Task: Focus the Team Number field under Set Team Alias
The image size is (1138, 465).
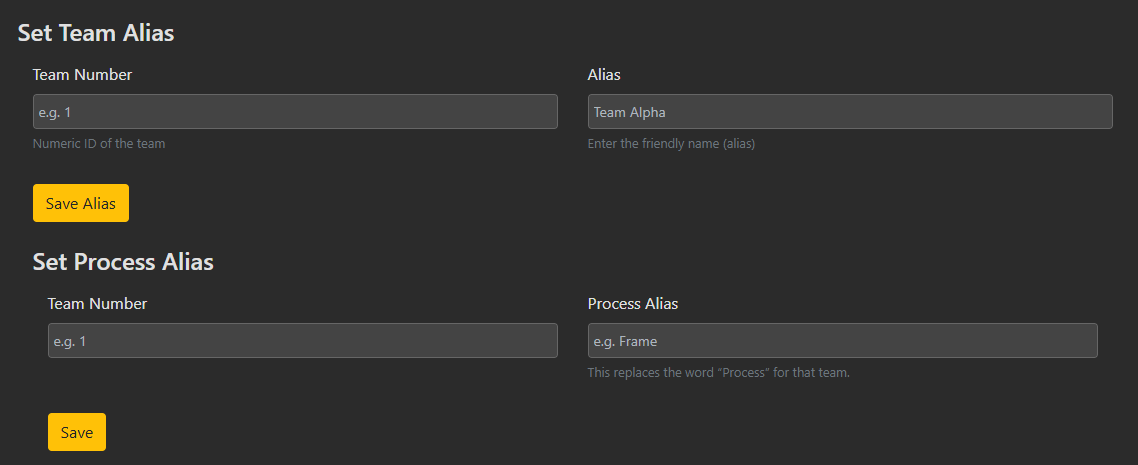Action: click(295, 112)
